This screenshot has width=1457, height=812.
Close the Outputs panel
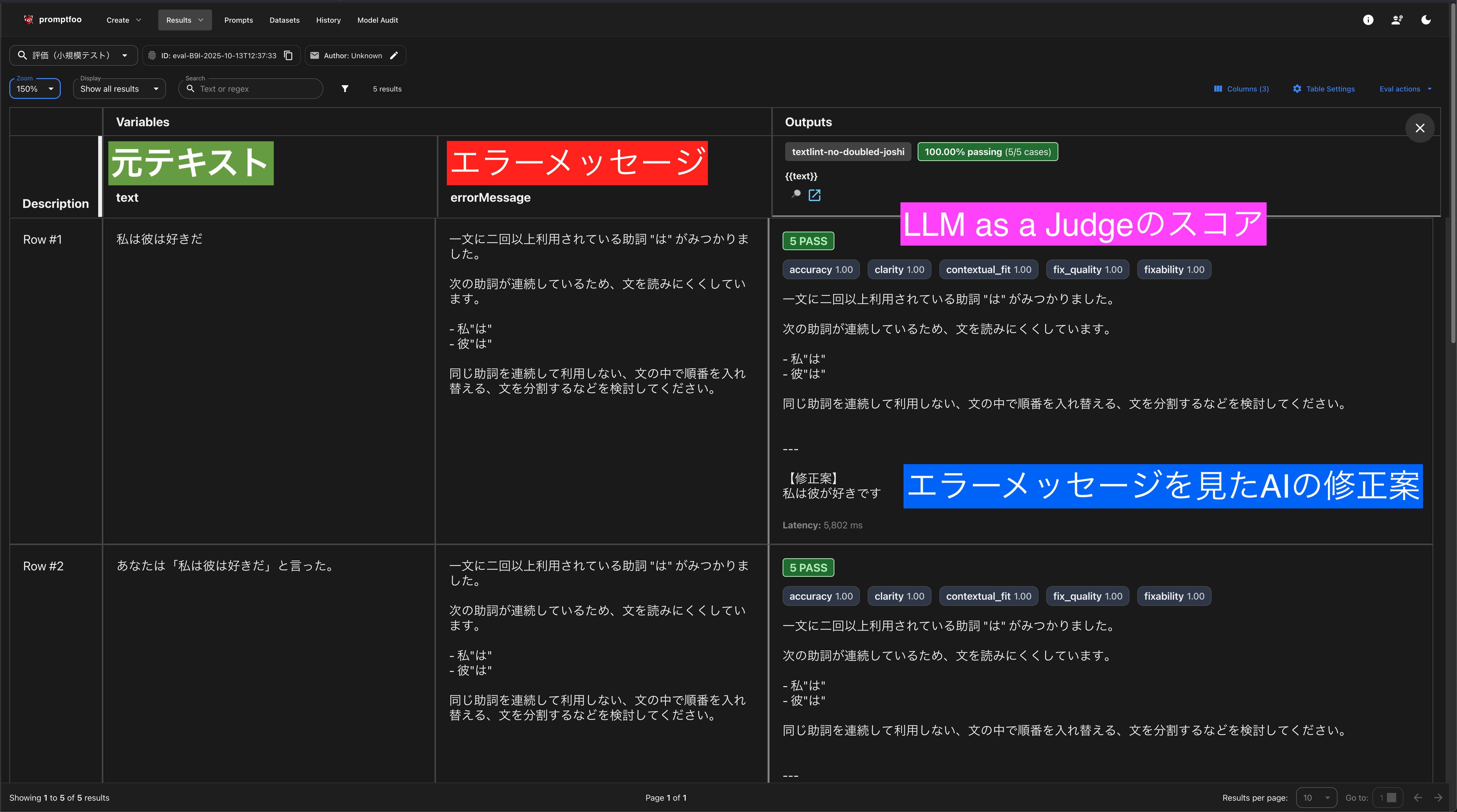(x=1420, y=128)
